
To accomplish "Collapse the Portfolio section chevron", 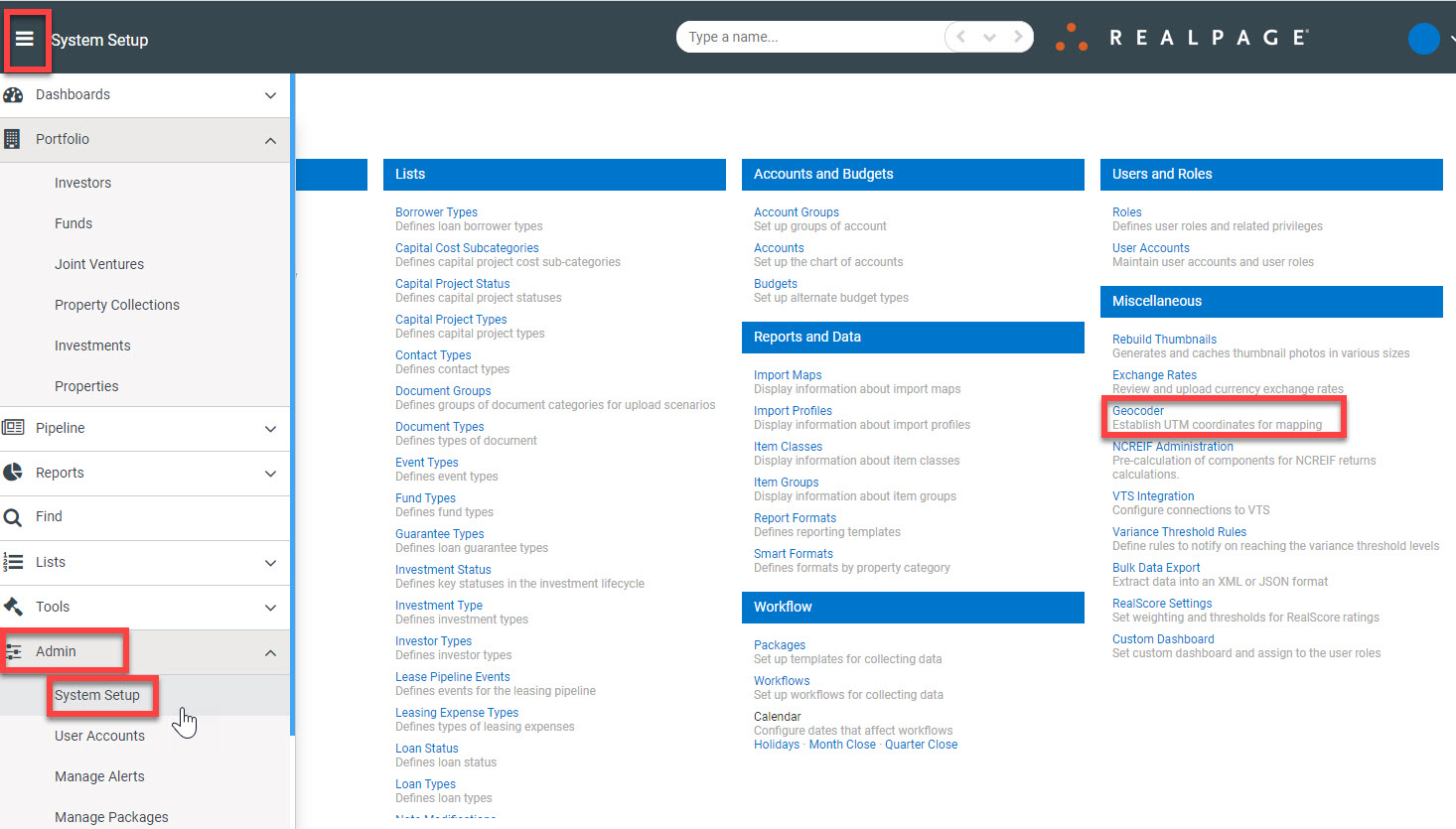I will point(270,139).
